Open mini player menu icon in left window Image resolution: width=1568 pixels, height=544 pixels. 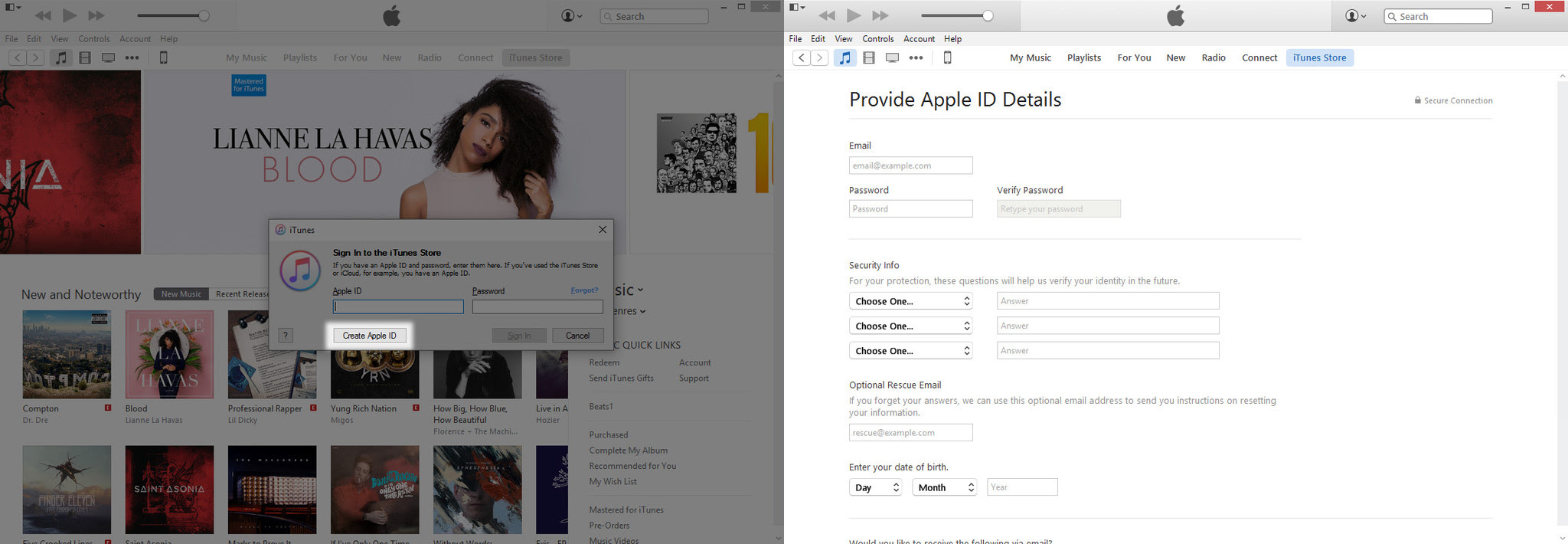pos(13,7)
